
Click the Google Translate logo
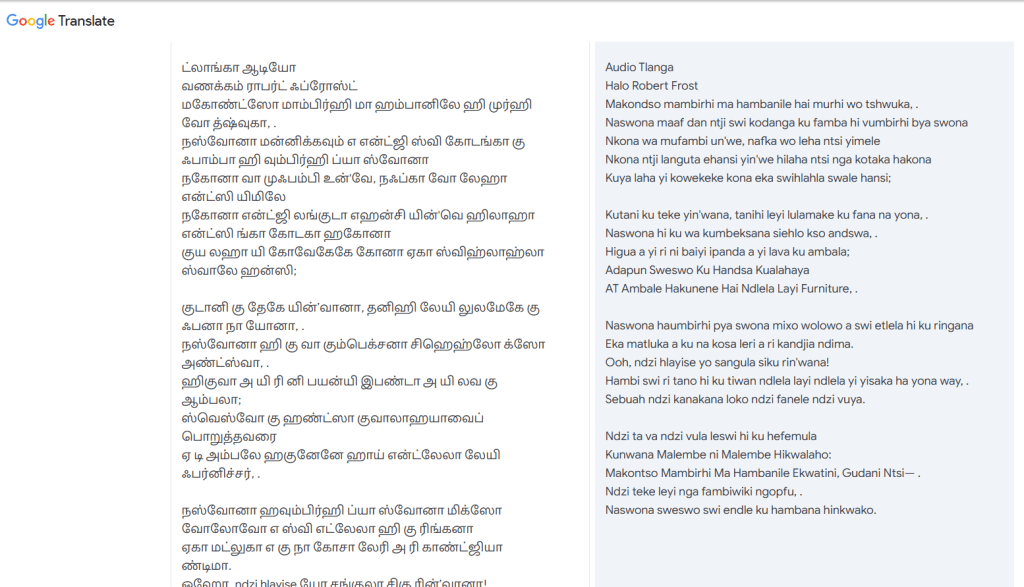tap(31, 21)
